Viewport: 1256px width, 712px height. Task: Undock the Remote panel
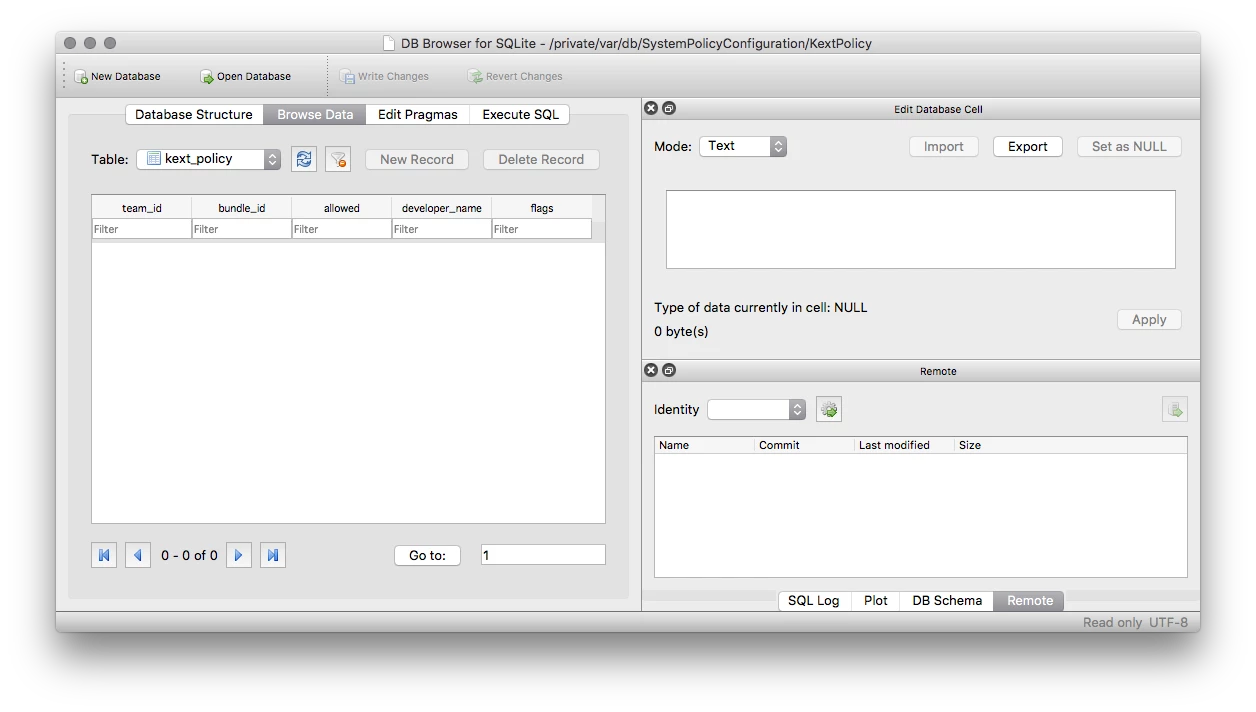pos(669,370)
